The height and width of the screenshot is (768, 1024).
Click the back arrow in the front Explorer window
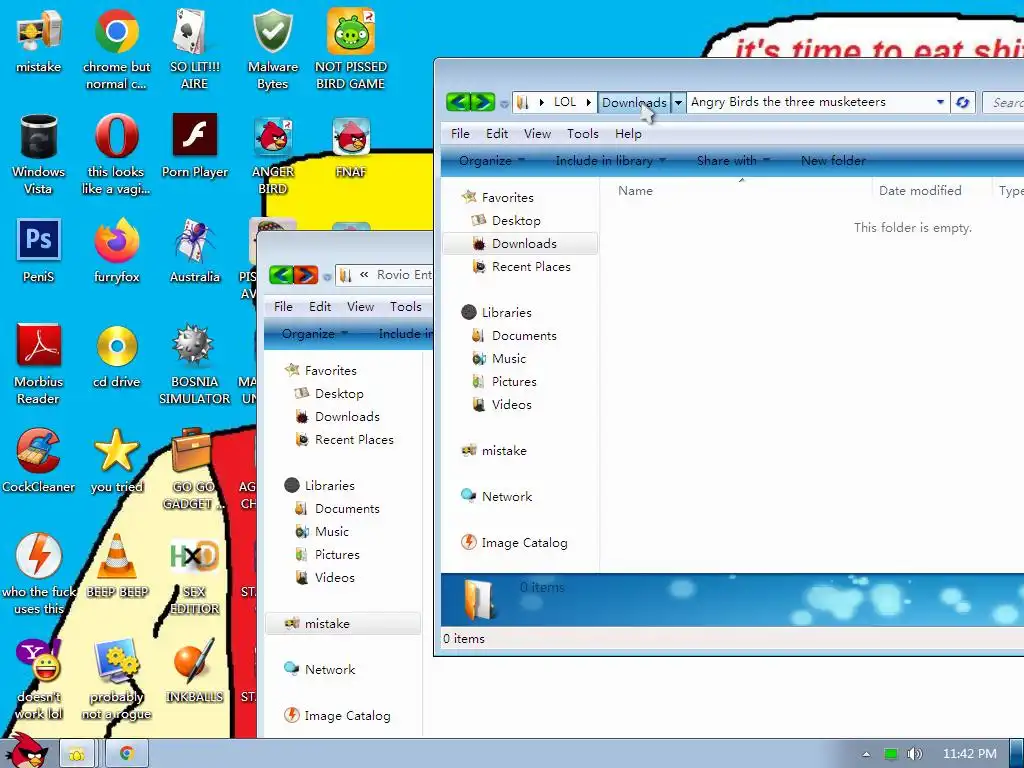(x=458, y=102)
